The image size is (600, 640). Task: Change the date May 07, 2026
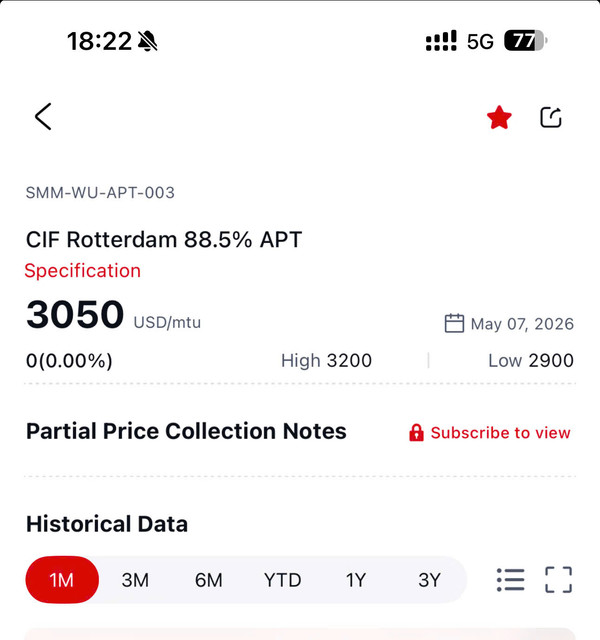(x=522, y=324)
